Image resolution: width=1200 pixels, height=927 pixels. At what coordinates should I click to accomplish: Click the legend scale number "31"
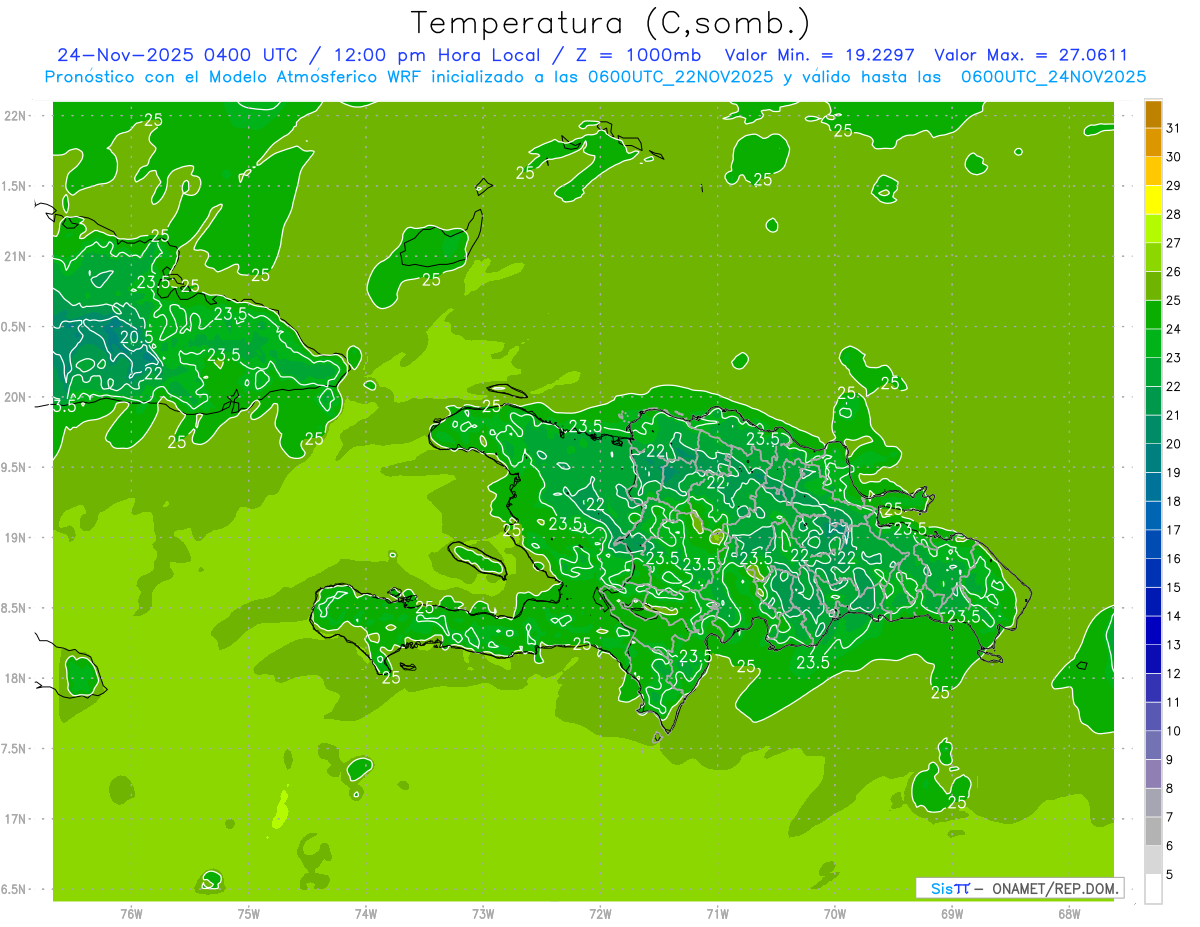click(1174, 128)
